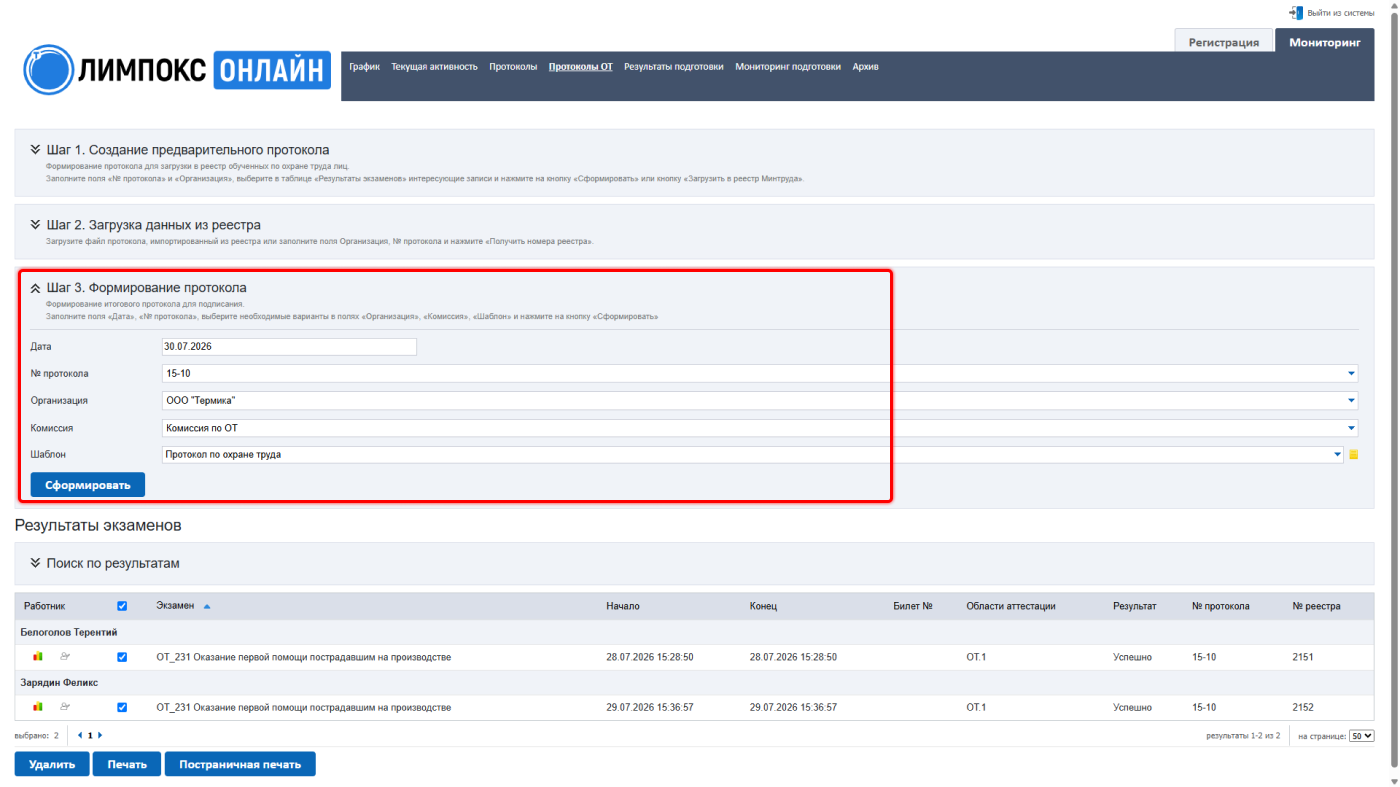Open Результаты подготовки in the menu

674,67
